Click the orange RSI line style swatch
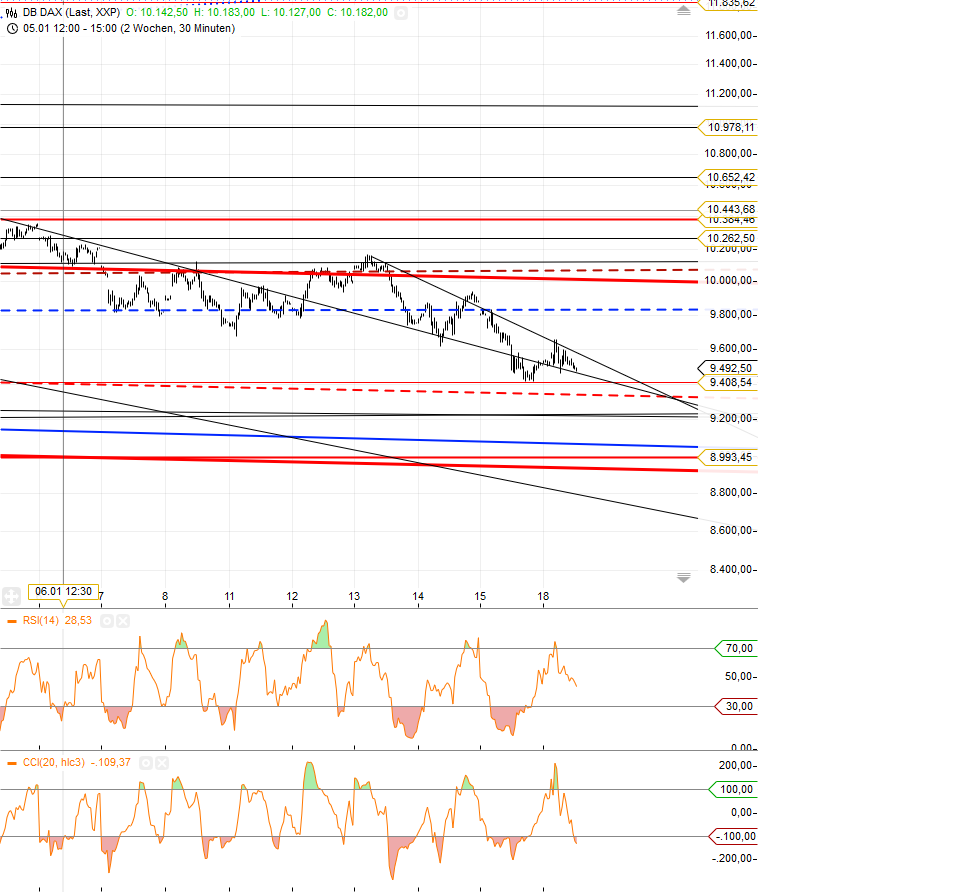Image resolution: width=958 pixels, height=892 pixels. pos(12,621)
